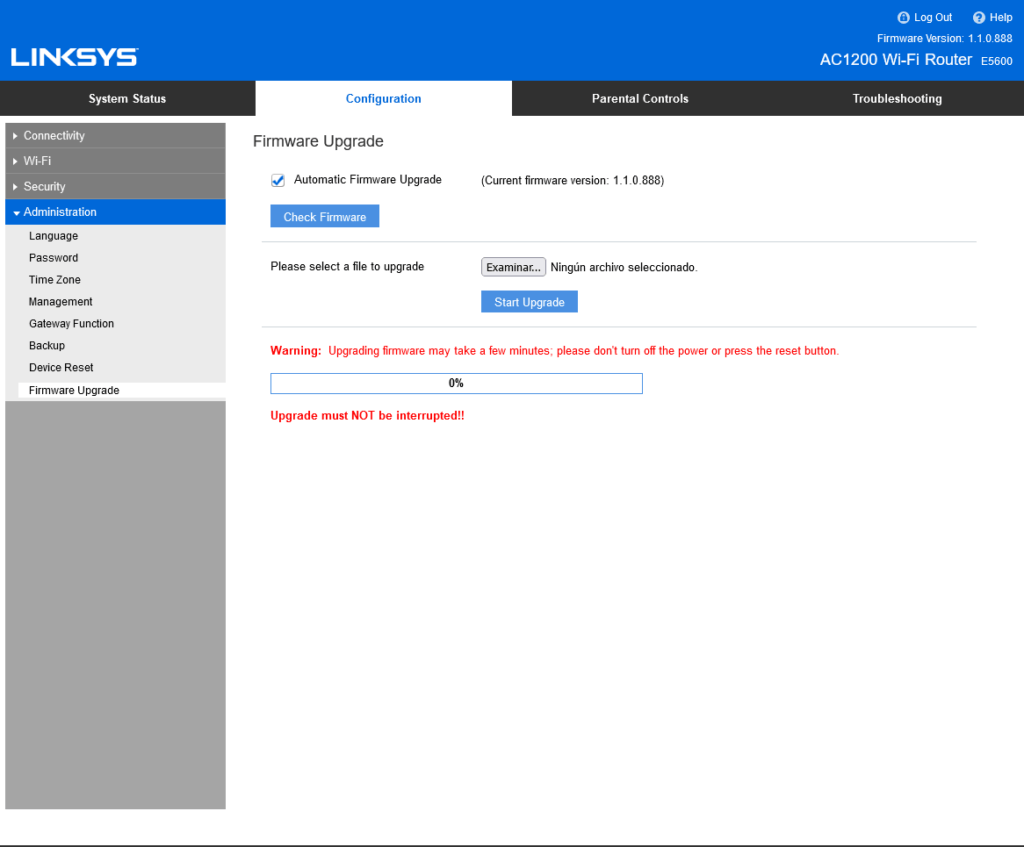Click the Connectivity menu label
Image resolution: width=1024 pixels, height=847 pixels.
pos(54,136)
